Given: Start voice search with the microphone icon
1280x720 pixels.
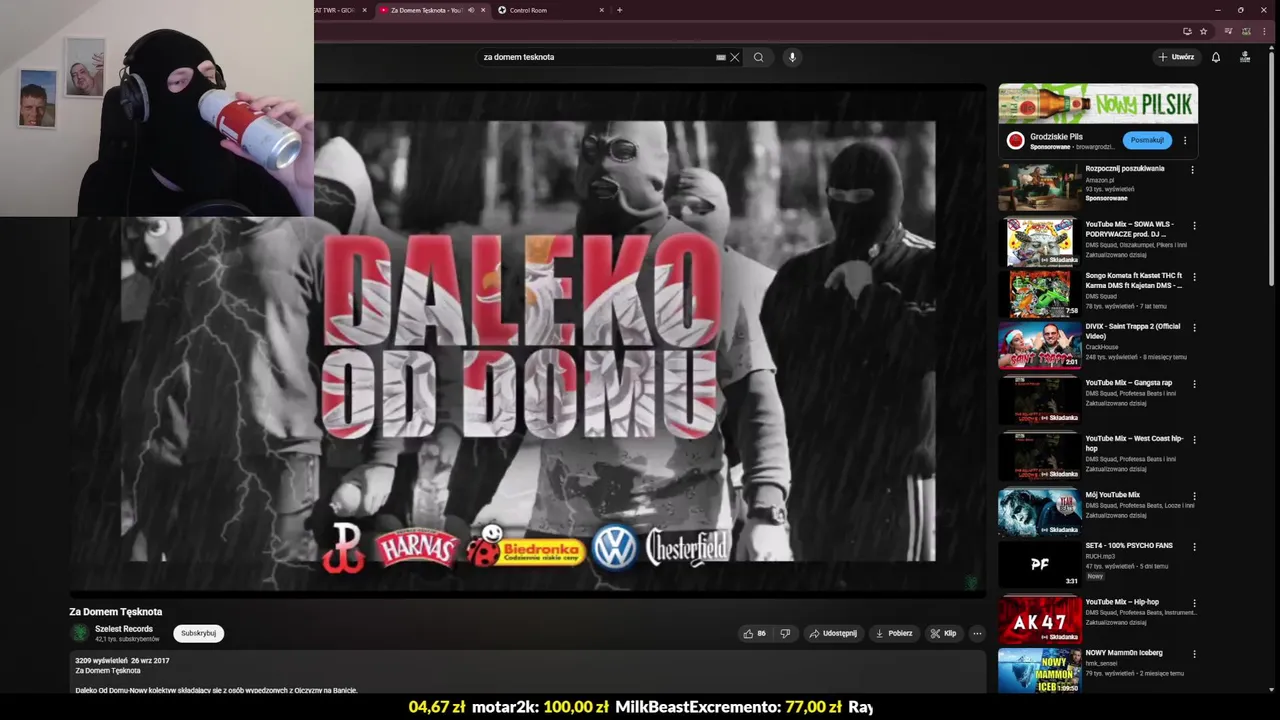Looking at the screenshot, I should (x=792, y=57).
